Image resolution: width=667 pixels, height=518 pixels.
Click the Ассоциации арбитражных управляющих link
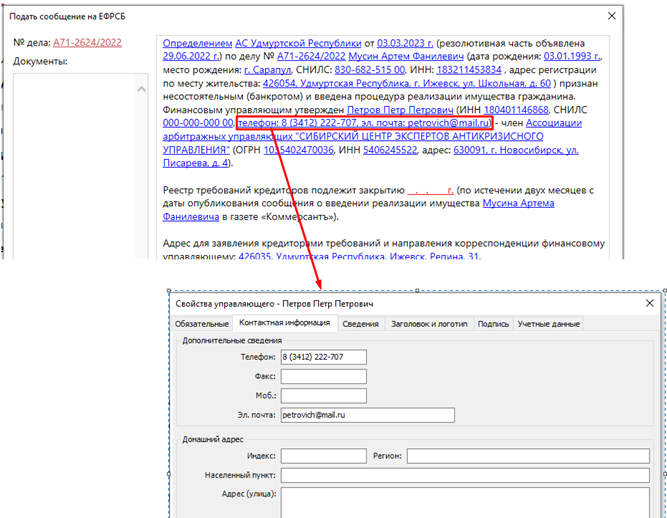coord(353,137)
